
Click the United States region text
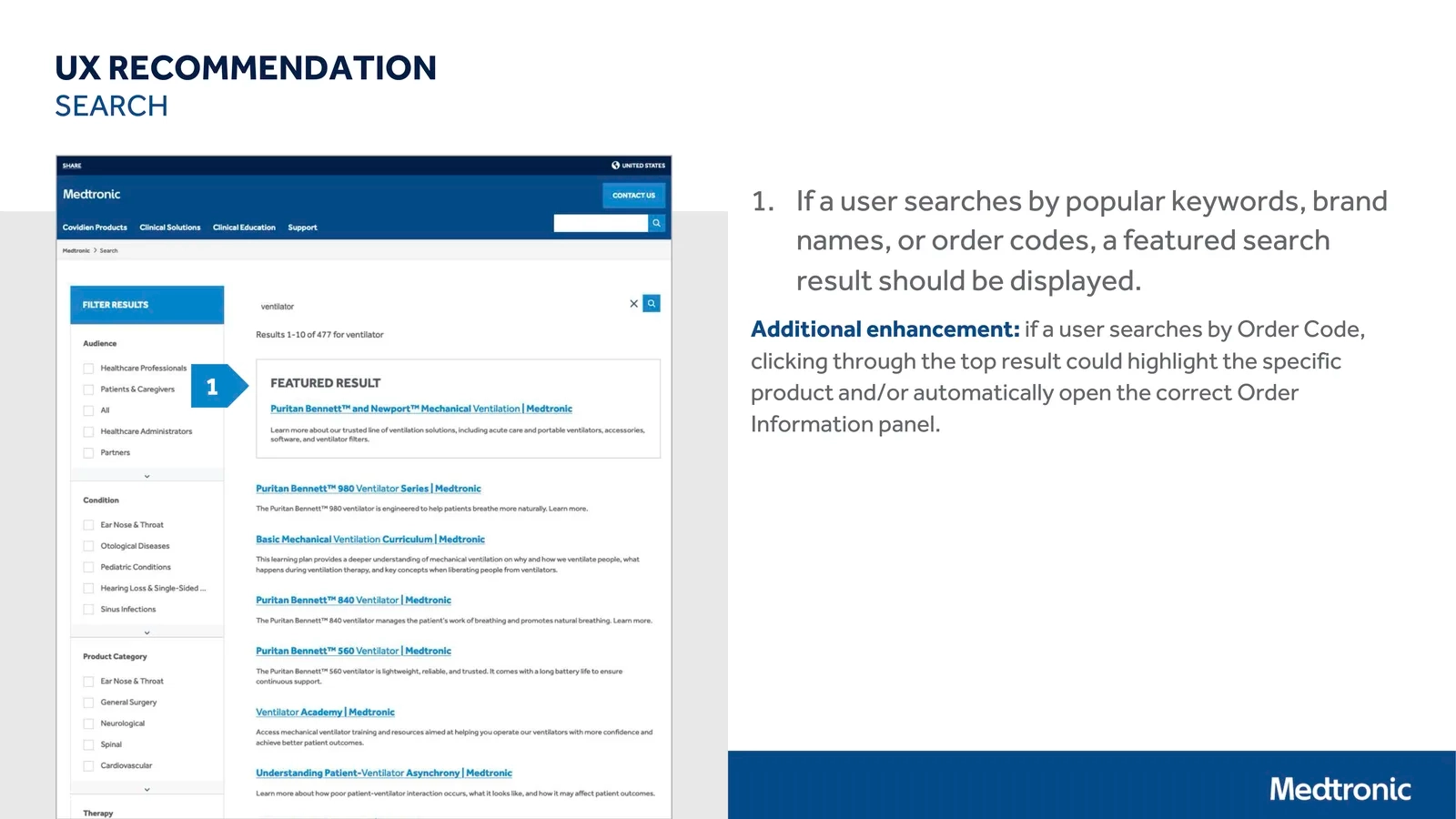tap(643, 166)
